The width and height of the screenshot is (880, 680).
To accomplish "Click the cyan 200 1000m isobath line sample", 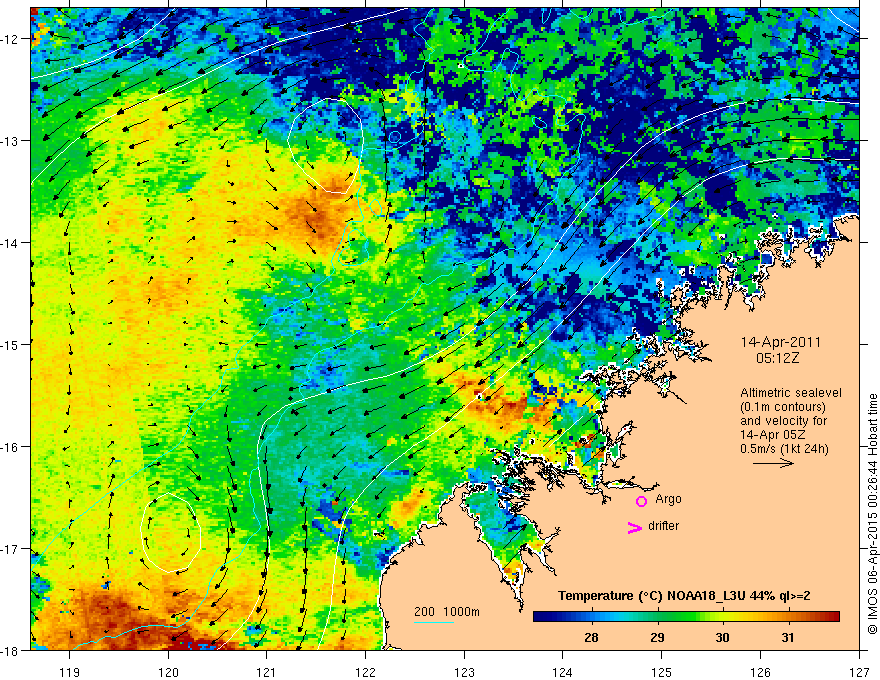I will [434, 622].
